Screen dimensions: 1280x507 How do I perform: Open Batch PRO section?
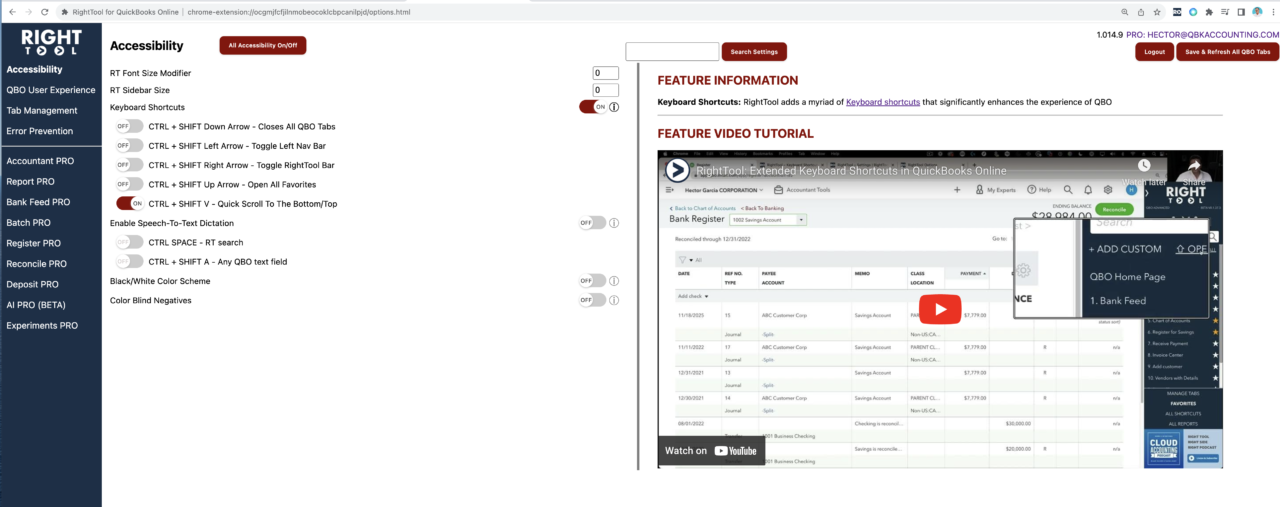(x=29, y=223)
